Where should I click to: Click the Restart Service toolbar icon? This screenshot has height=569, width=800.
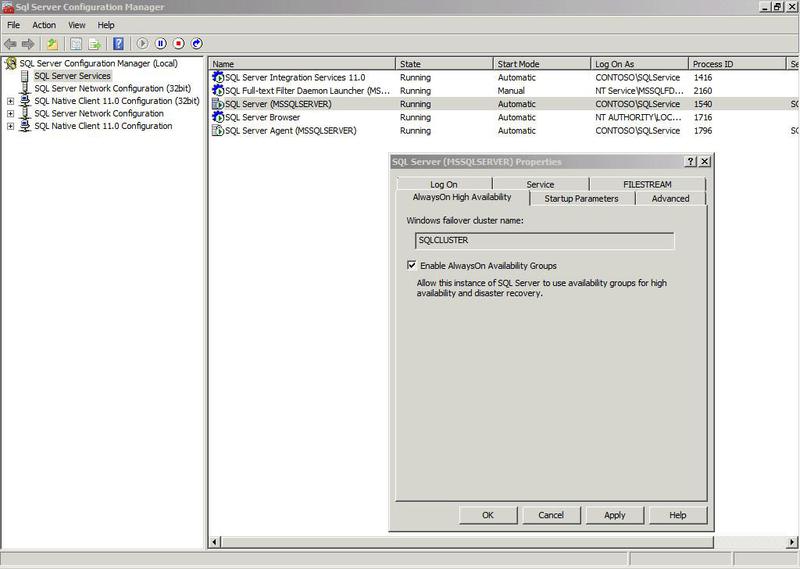click(x=197, y=44)
